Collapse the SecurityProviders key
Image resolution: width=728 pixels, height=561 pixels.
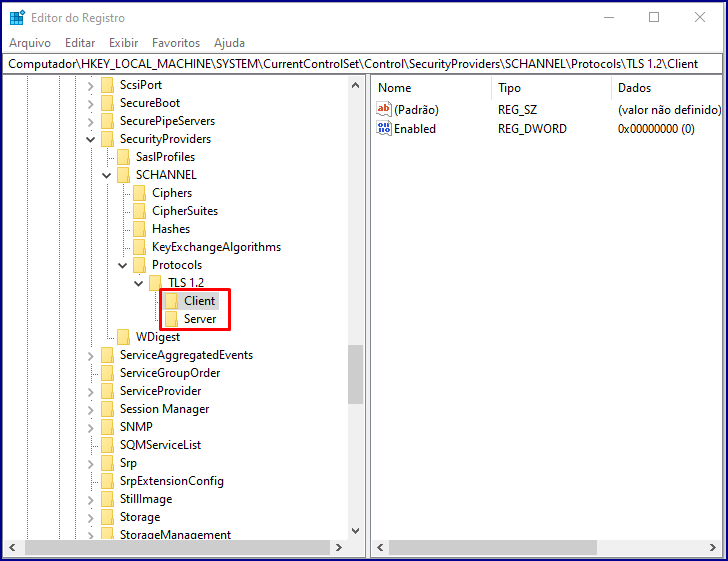click(91, 139)
